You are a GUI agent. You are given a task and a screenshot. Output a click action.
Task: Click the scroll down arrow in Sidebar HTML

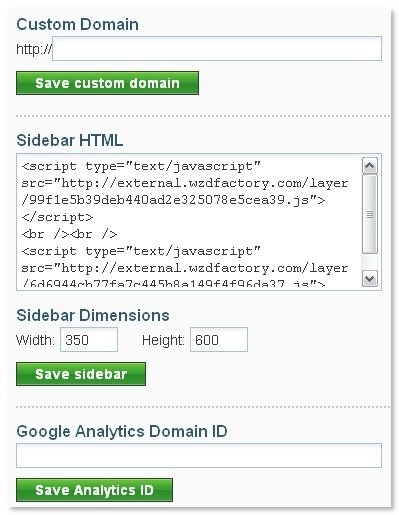point(369,278)
